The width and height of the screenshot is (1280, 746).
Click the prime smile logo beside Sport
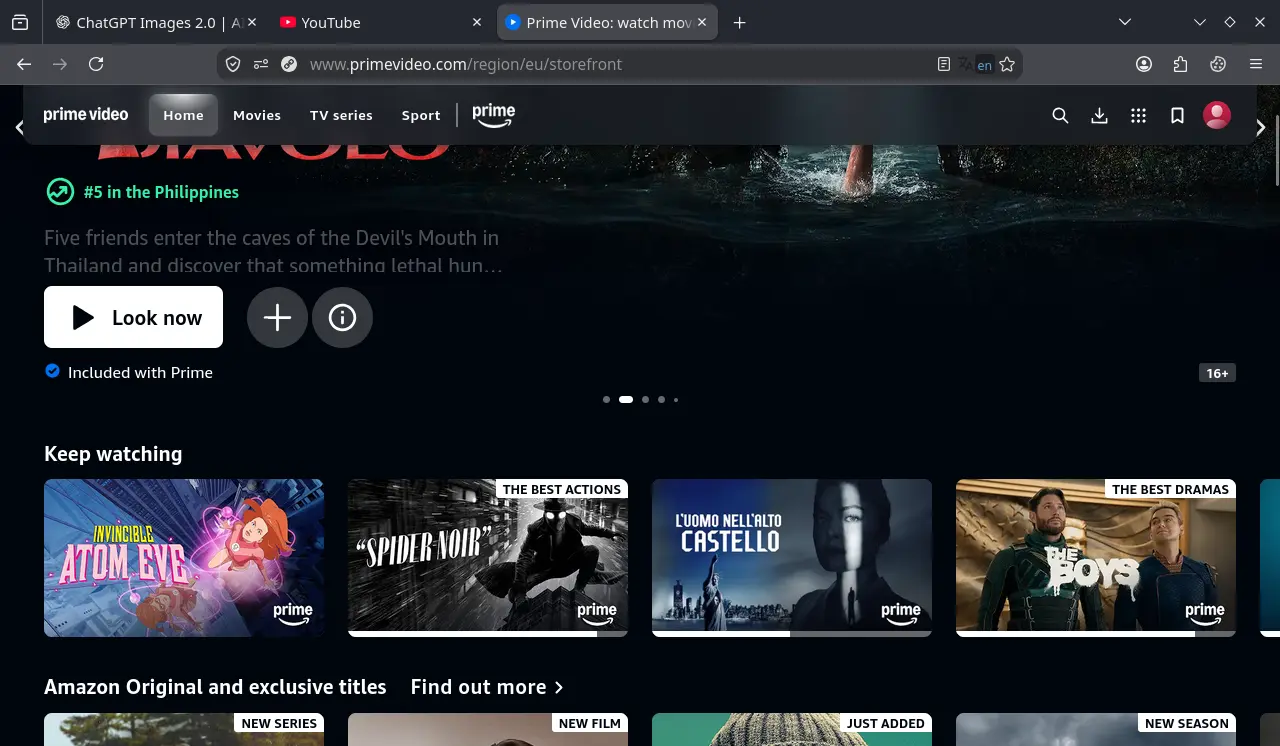pos(494,115)
